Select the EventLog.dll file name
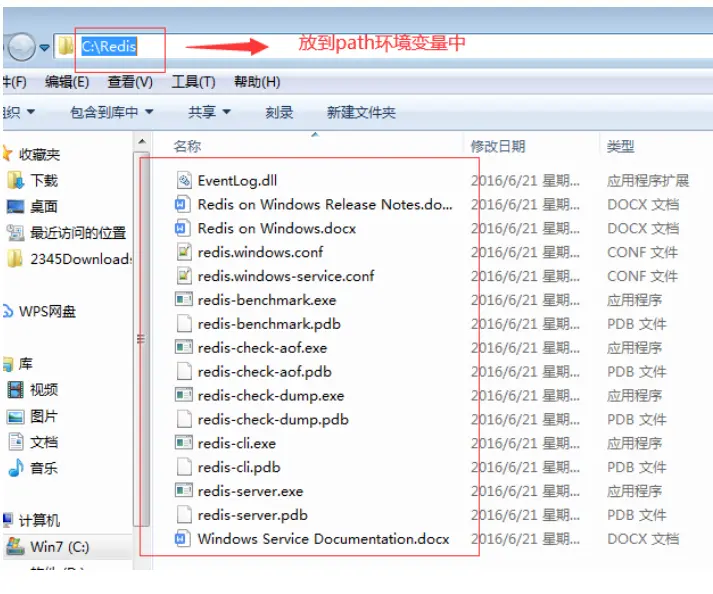713x594 pixels. coord(237,181)
